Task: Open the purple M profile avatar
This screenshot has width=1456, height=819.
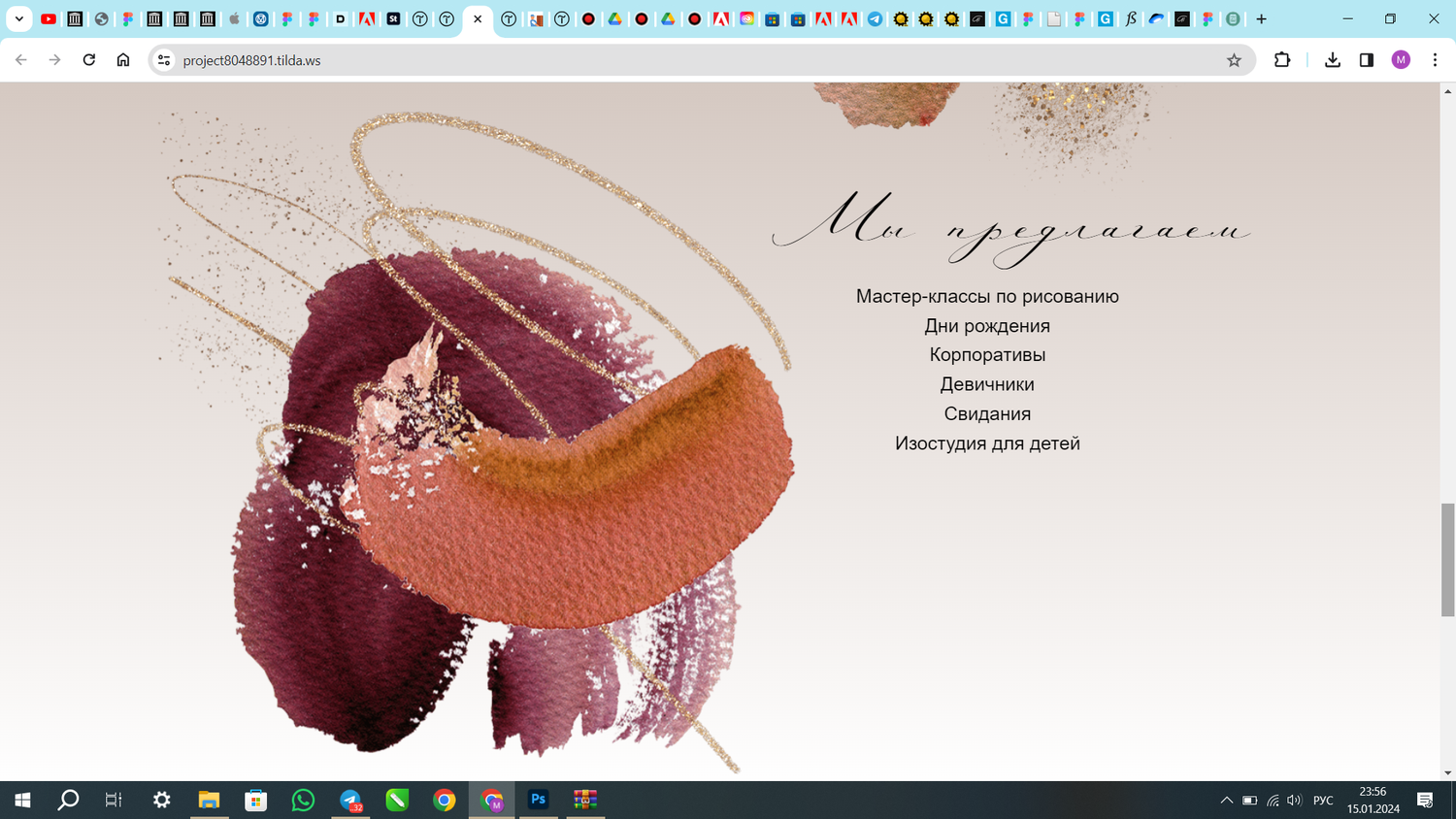Action: coord(1401,60)
